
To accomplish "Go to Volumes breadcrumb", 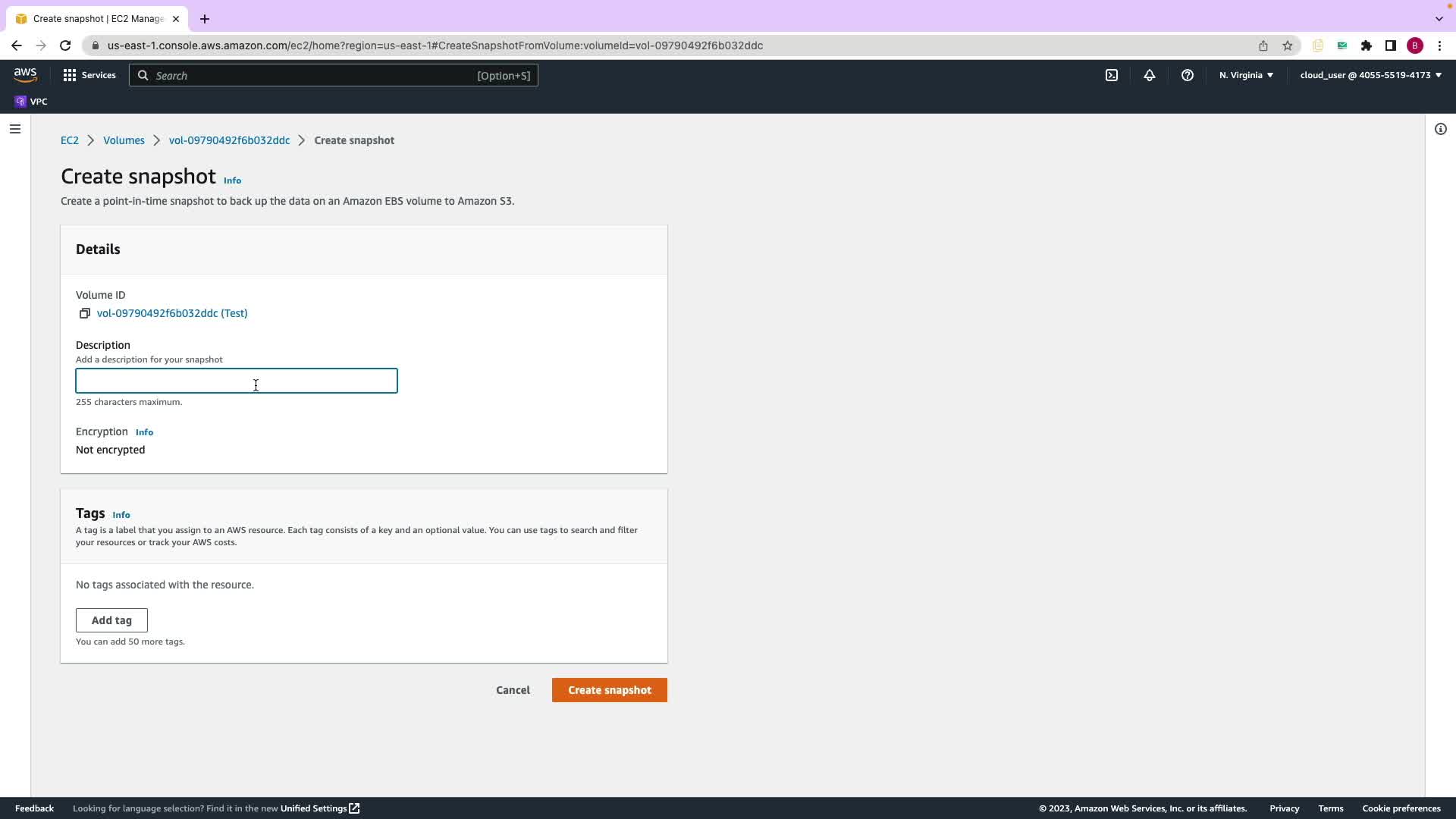I will pyautogui.click(x=124, y=140).
